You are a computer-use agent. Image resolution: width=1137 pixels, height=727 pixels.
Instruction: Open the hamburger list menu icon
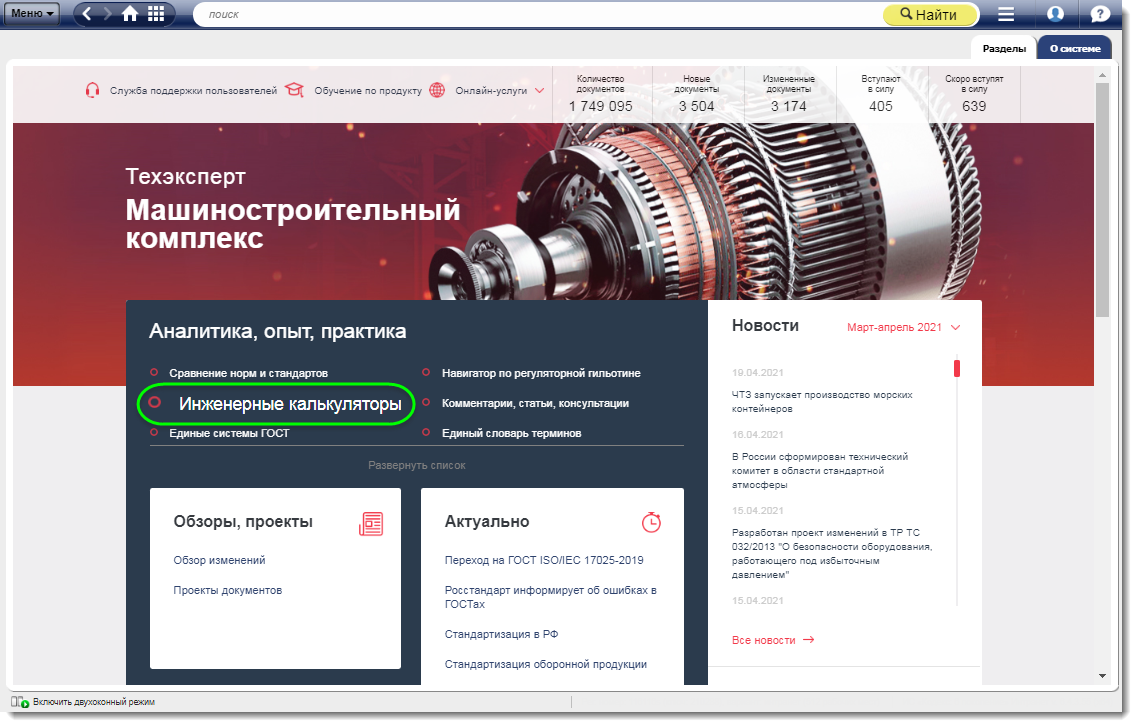pos(1006,14)
